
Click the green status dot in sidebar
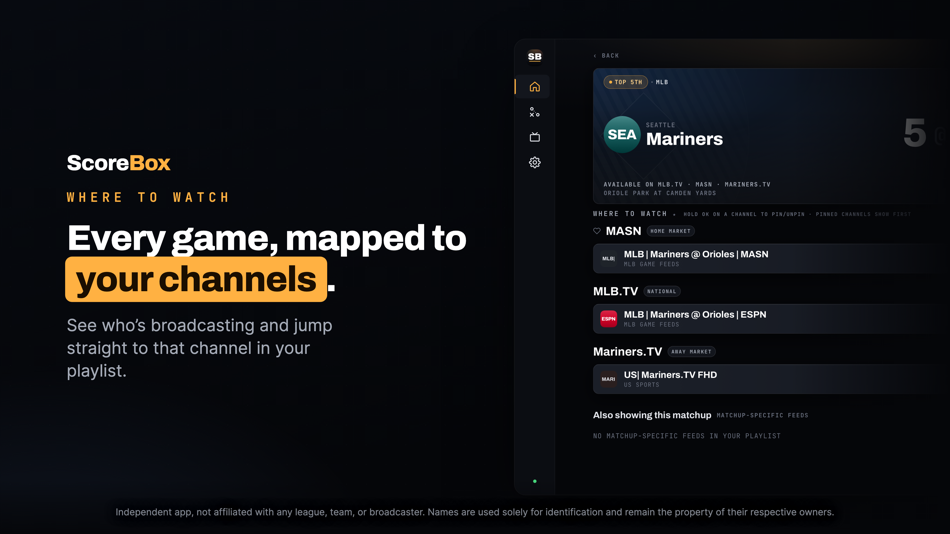(534, 481)
